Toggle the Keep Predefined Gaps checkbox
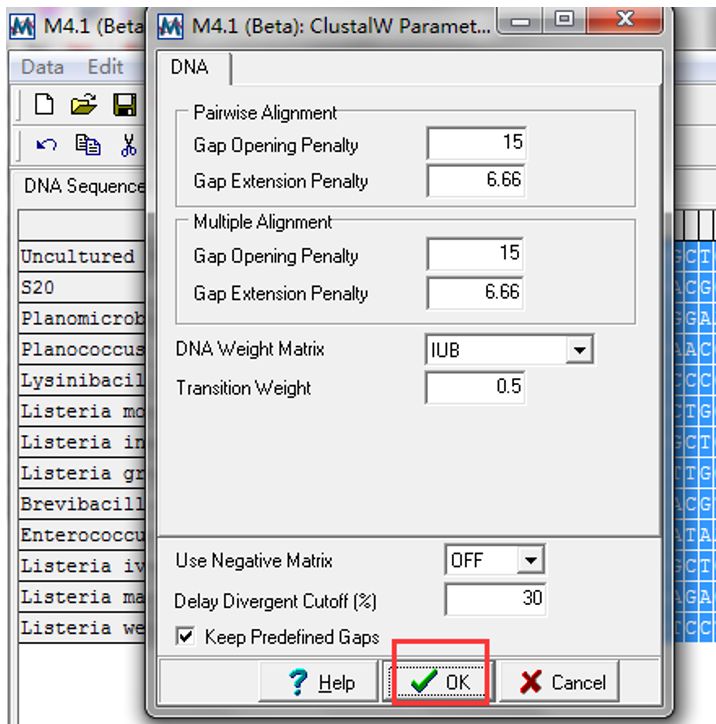 [184, 636]
